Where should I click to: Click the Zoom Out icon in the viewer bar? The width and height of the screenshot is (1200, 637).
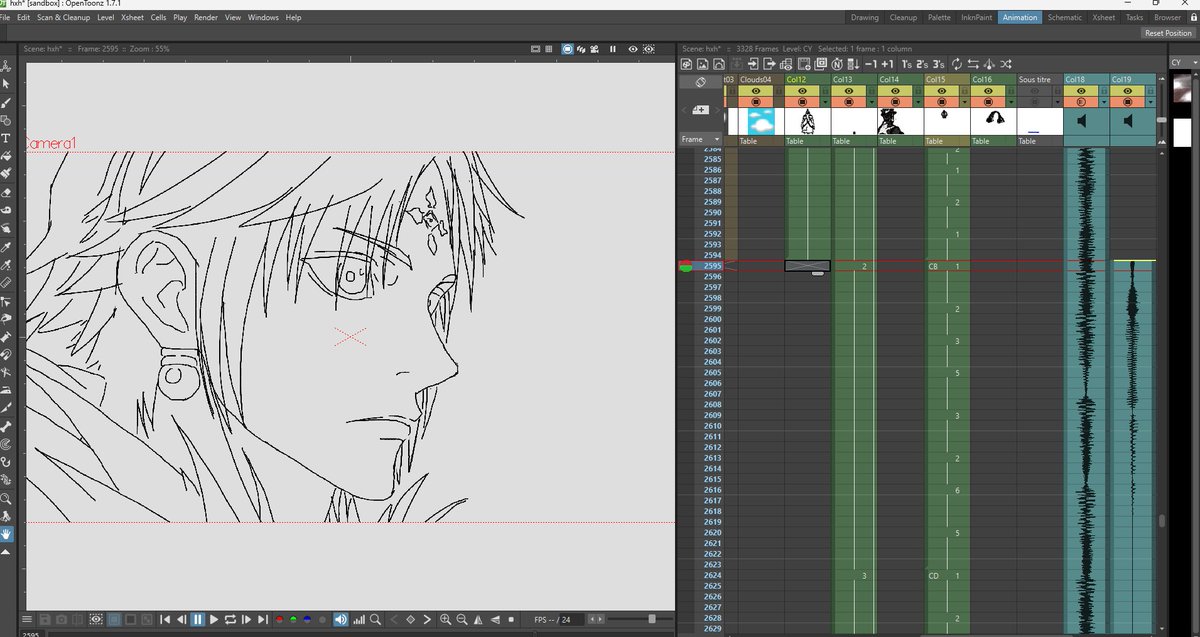point(463,620)
